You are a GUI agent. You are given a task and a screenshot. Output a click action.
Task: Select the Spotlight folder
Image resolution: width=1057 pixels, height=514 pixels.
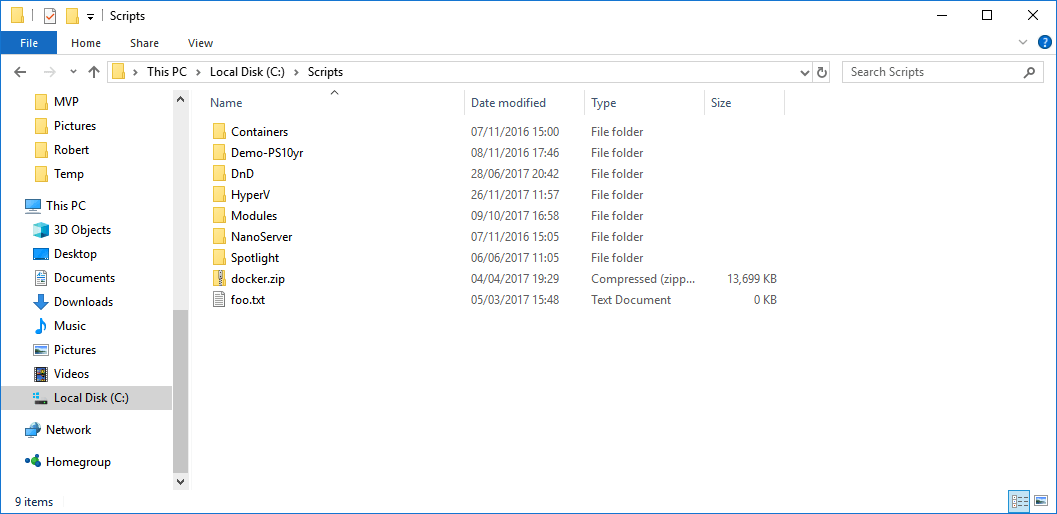tap(255, 258)
